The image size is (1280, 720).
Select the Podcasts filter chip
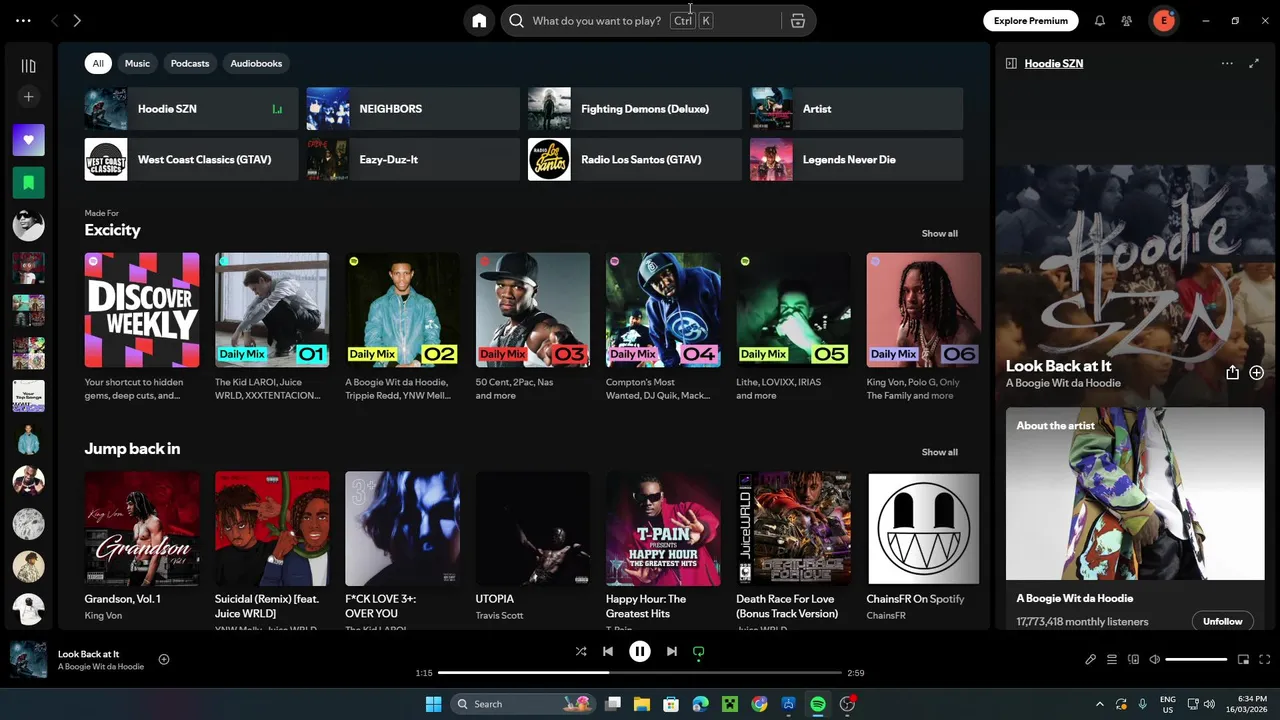(190, 63)
